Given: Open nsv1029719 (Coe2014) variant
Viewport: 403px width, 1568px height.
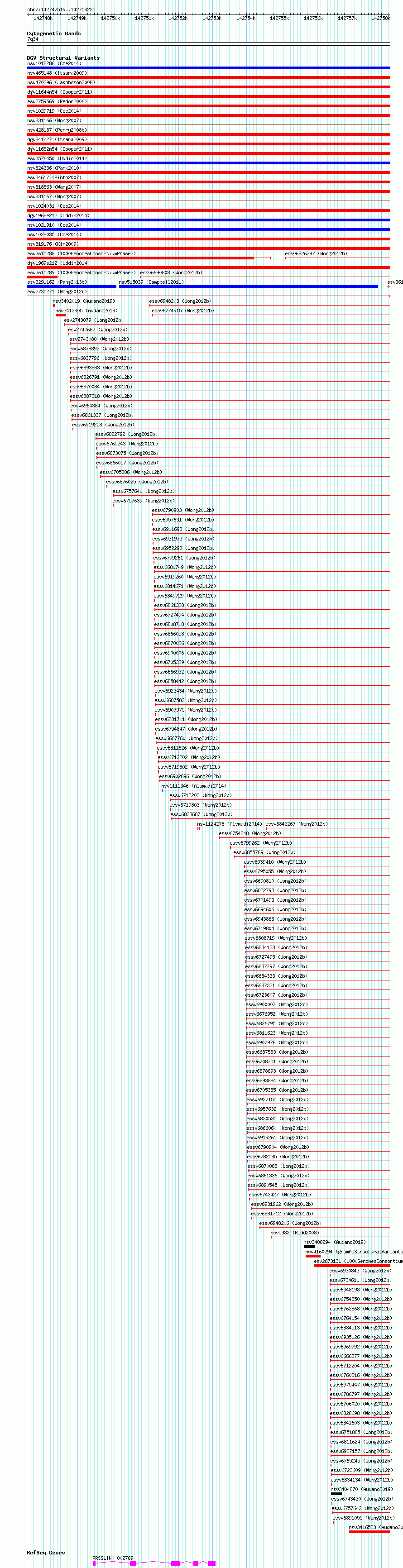Looking at the screenshot, I should tap(54, 111).
